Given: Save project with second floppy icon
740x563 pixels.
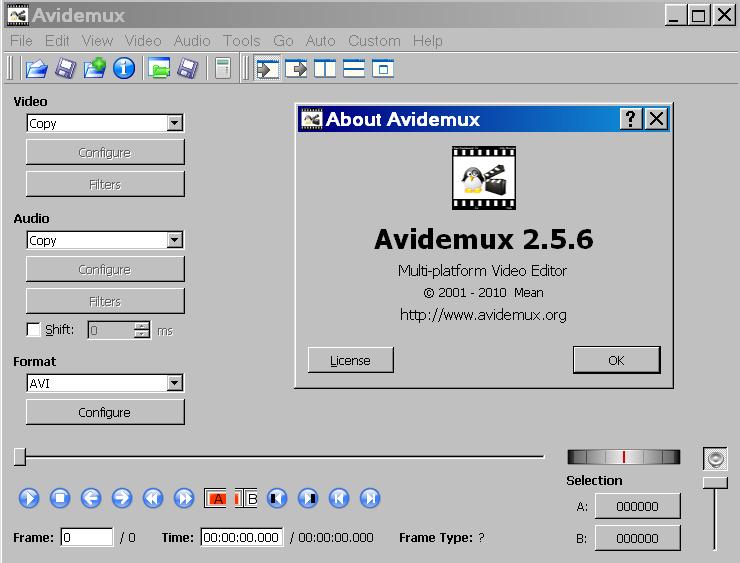Looking at the screenshot, I should point(188,69).
